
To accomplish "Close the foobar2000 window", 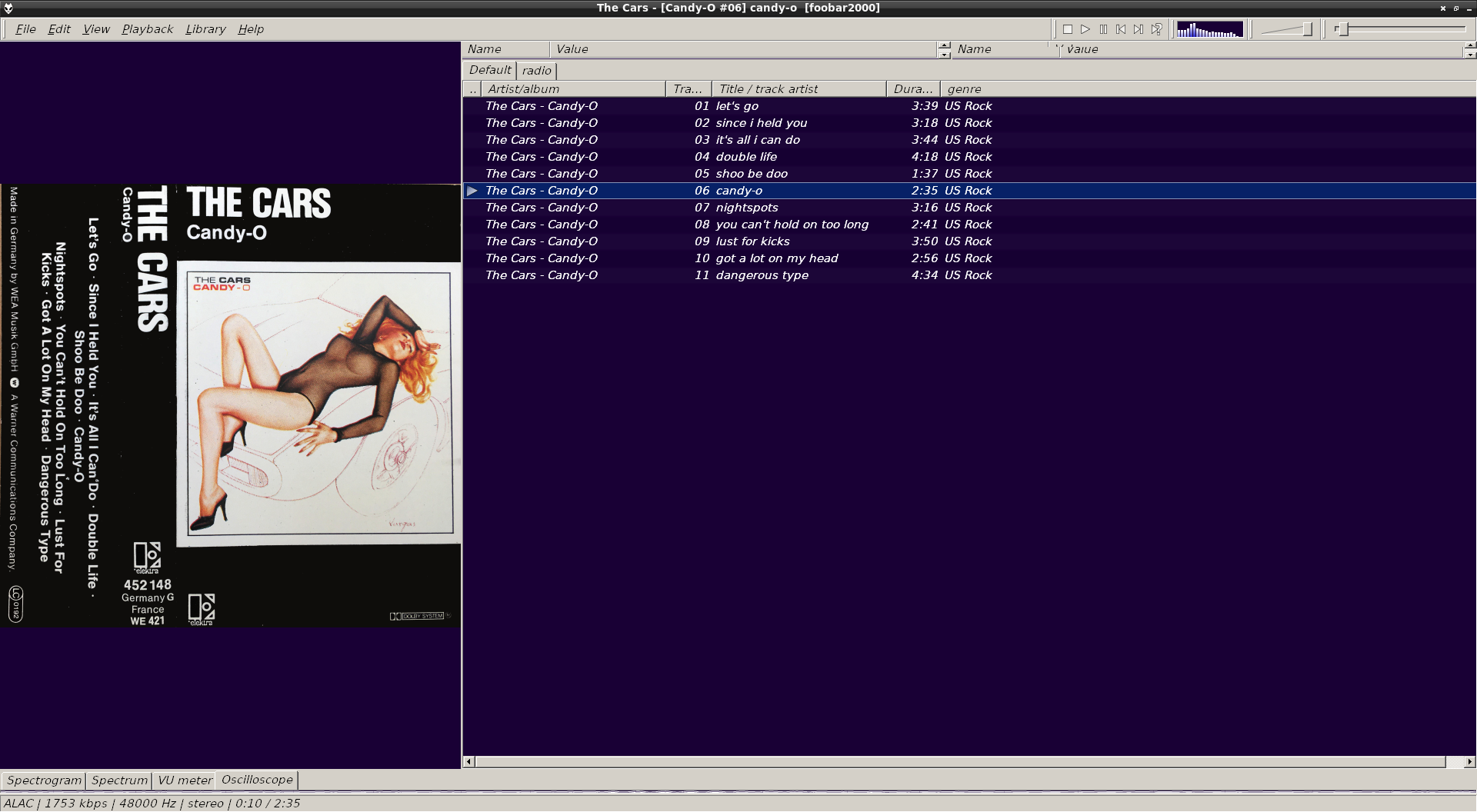I will coord(1443,8).
